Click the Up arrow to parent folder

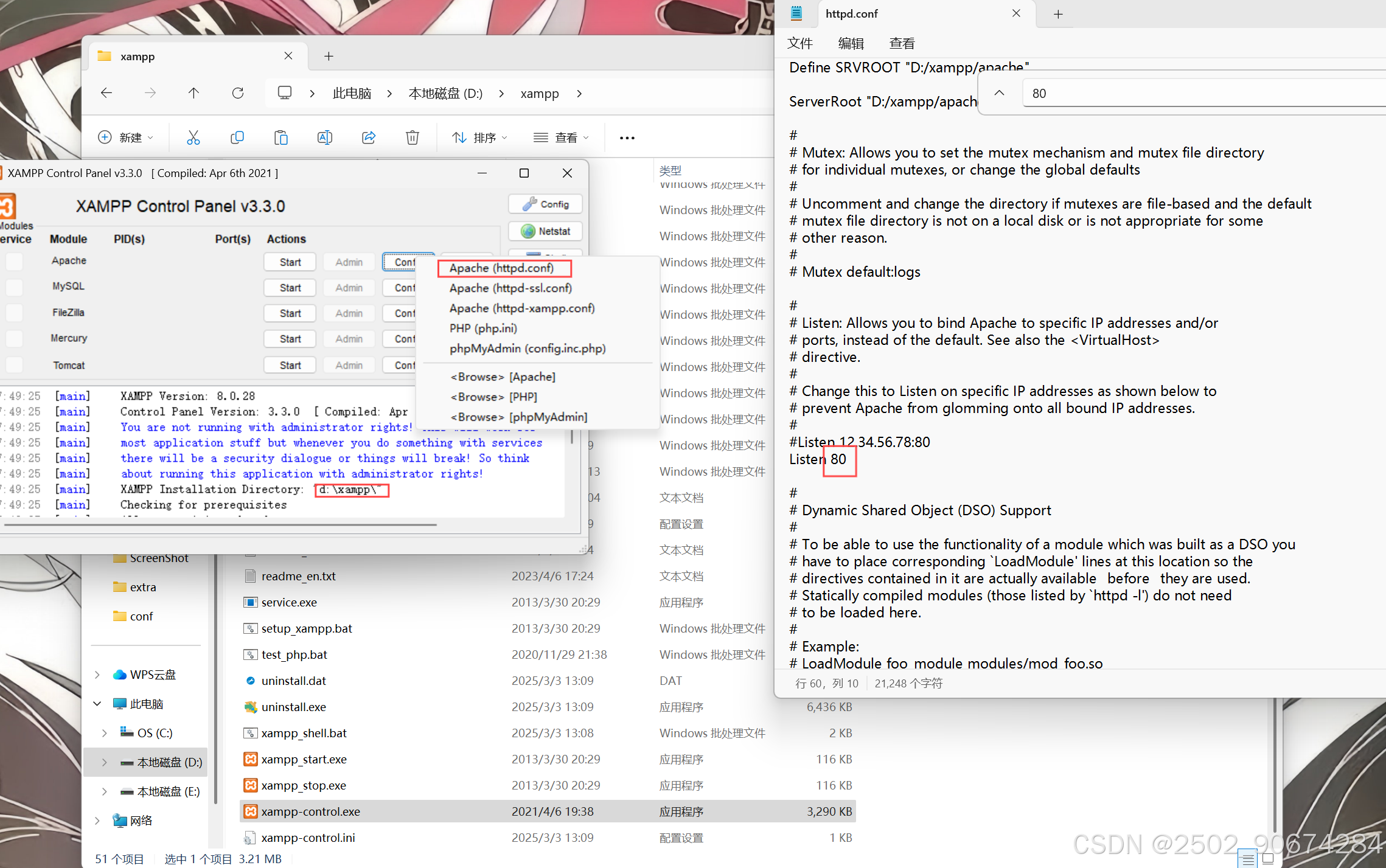(x=193, y=93)
